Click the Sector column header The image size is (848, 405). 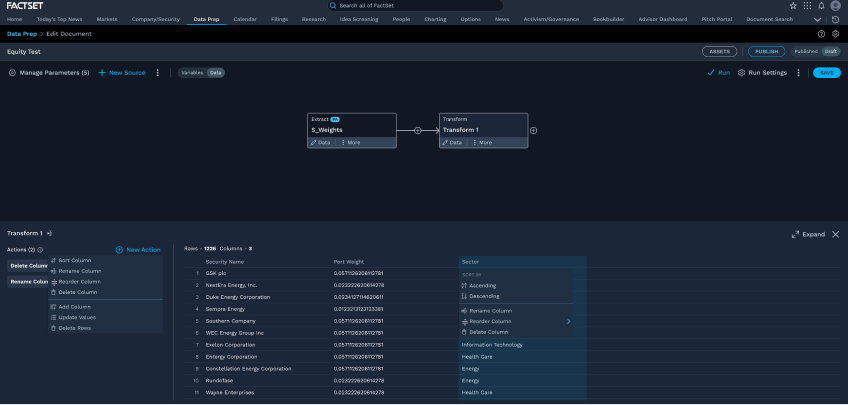pos(469,262)
